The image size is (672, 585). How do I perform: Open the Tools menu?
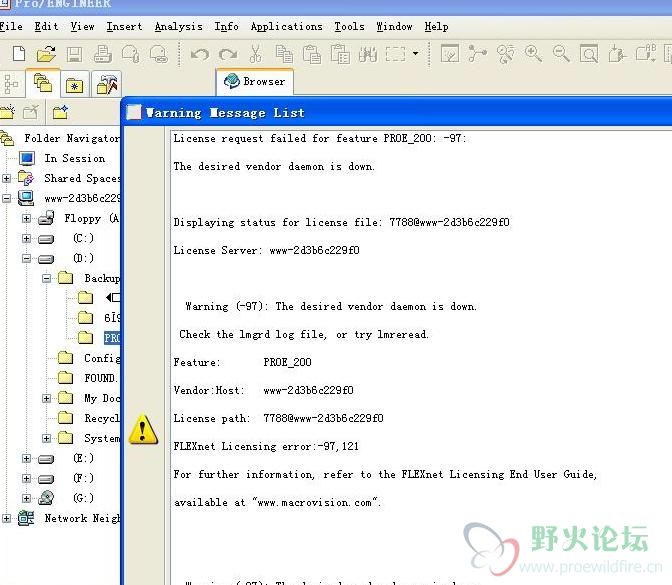tap(349, 27)
